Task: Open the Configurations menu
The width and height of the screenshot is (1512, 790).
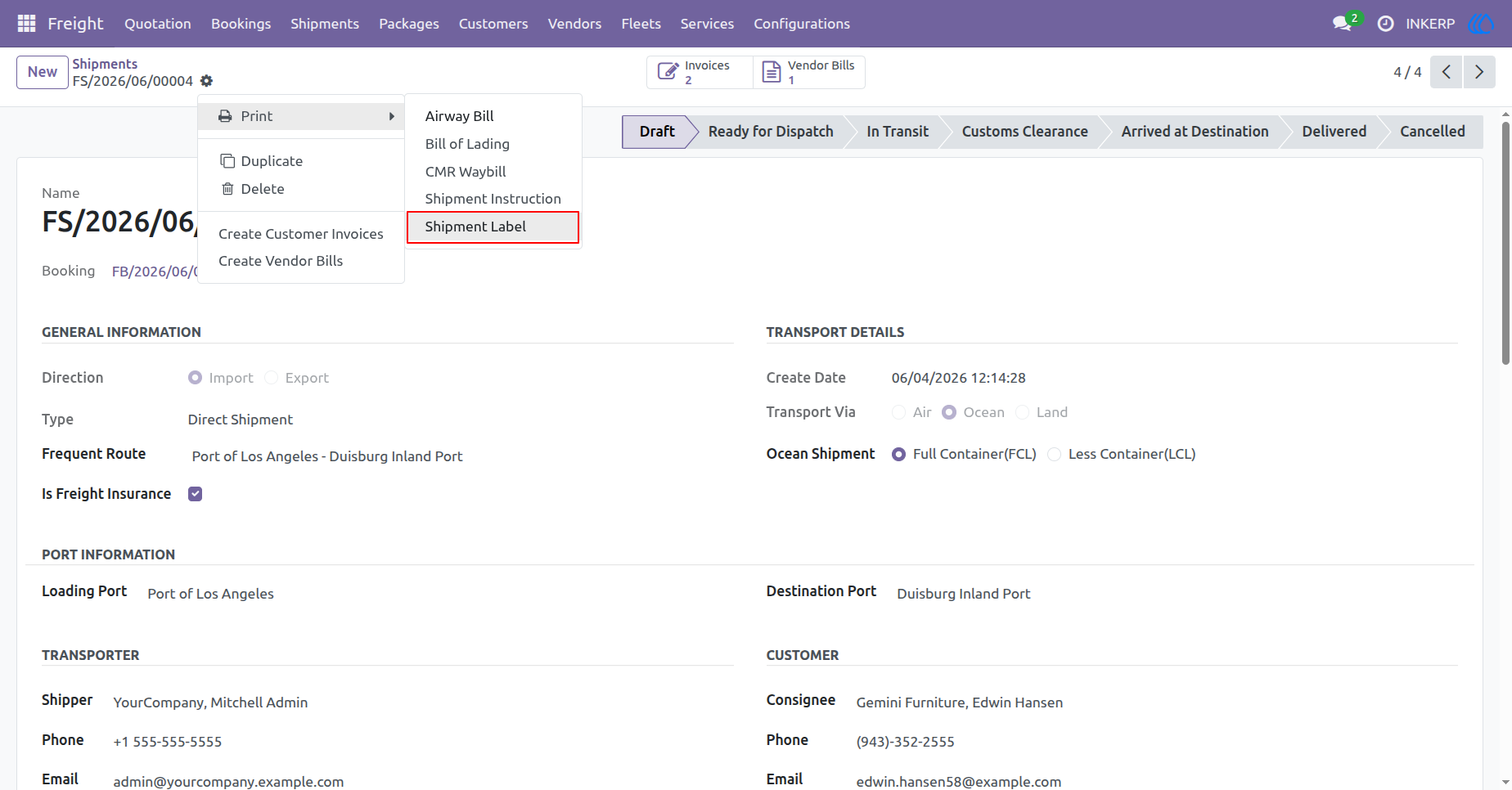Action: [802, 24]
